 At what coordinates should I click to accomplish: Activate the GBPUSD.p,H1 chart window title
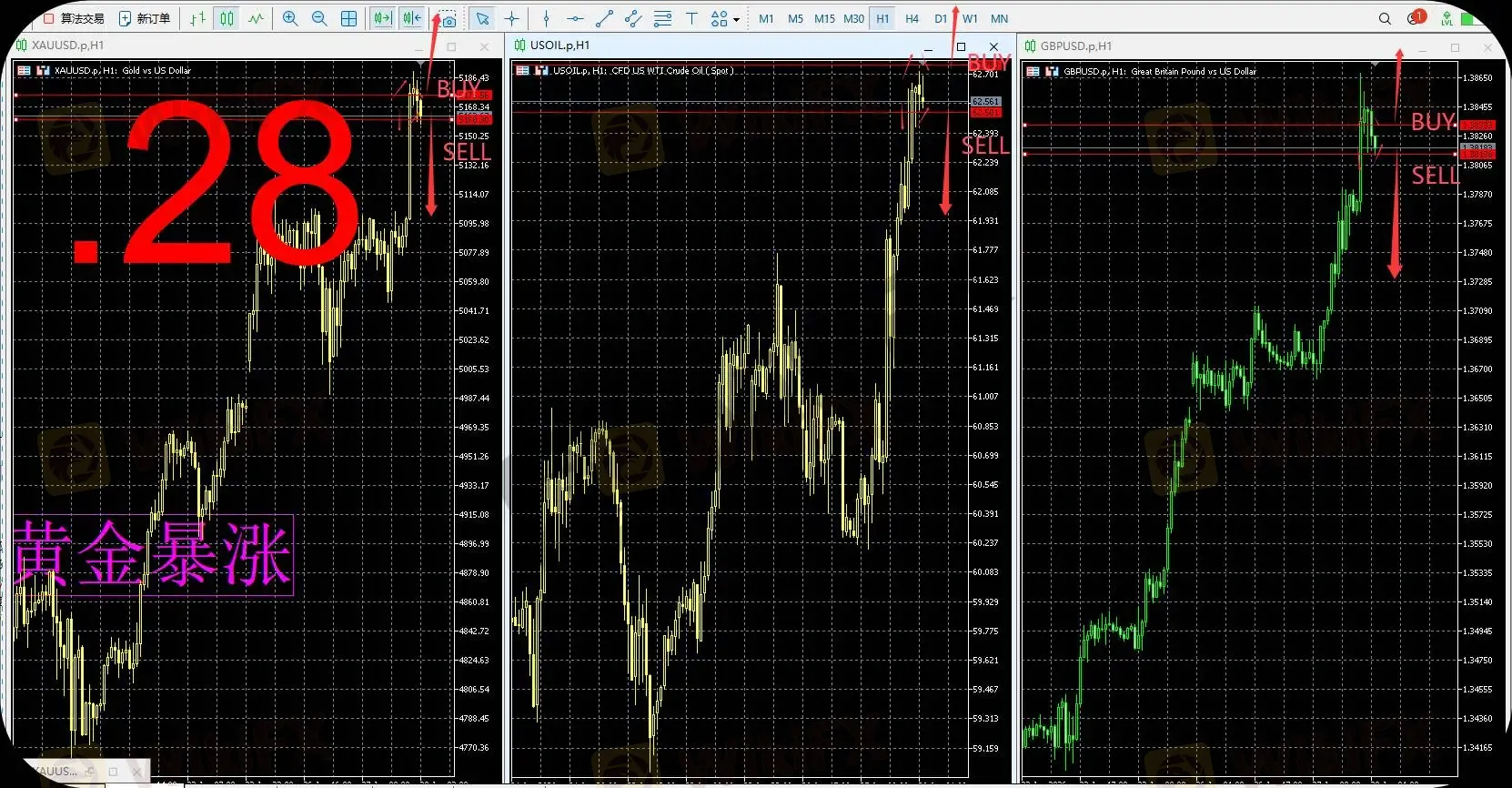(1076, 46)
